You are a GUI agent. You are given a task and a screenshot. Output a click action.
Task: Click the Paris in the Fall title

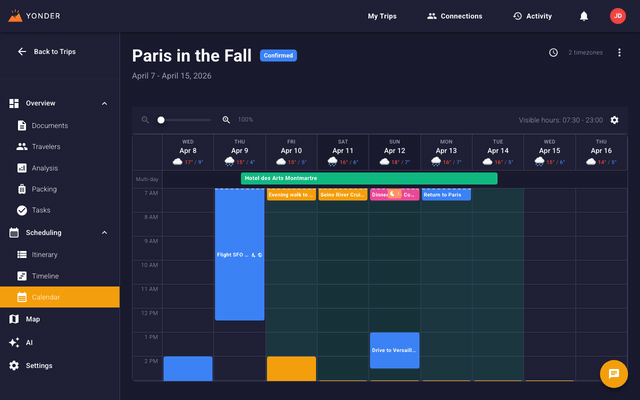tap(191, 56)
